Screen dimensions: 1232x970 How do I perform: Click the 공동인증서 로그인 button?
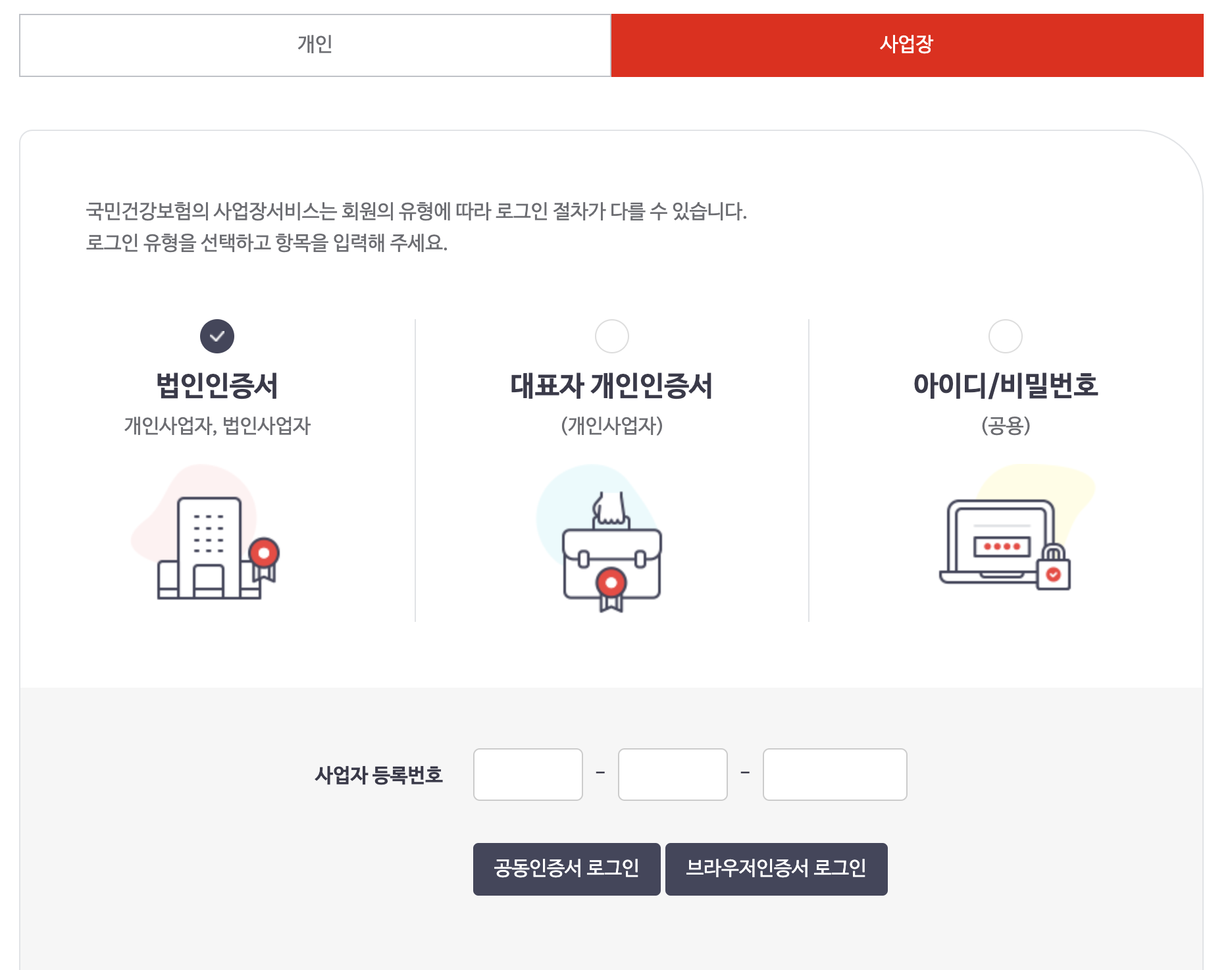[567, 869]
